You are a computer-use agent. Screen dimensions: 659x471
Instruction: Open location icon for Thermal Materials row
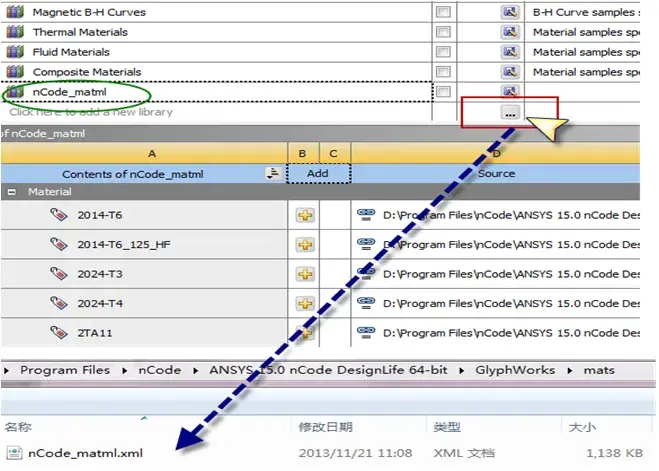click(510, 32)
